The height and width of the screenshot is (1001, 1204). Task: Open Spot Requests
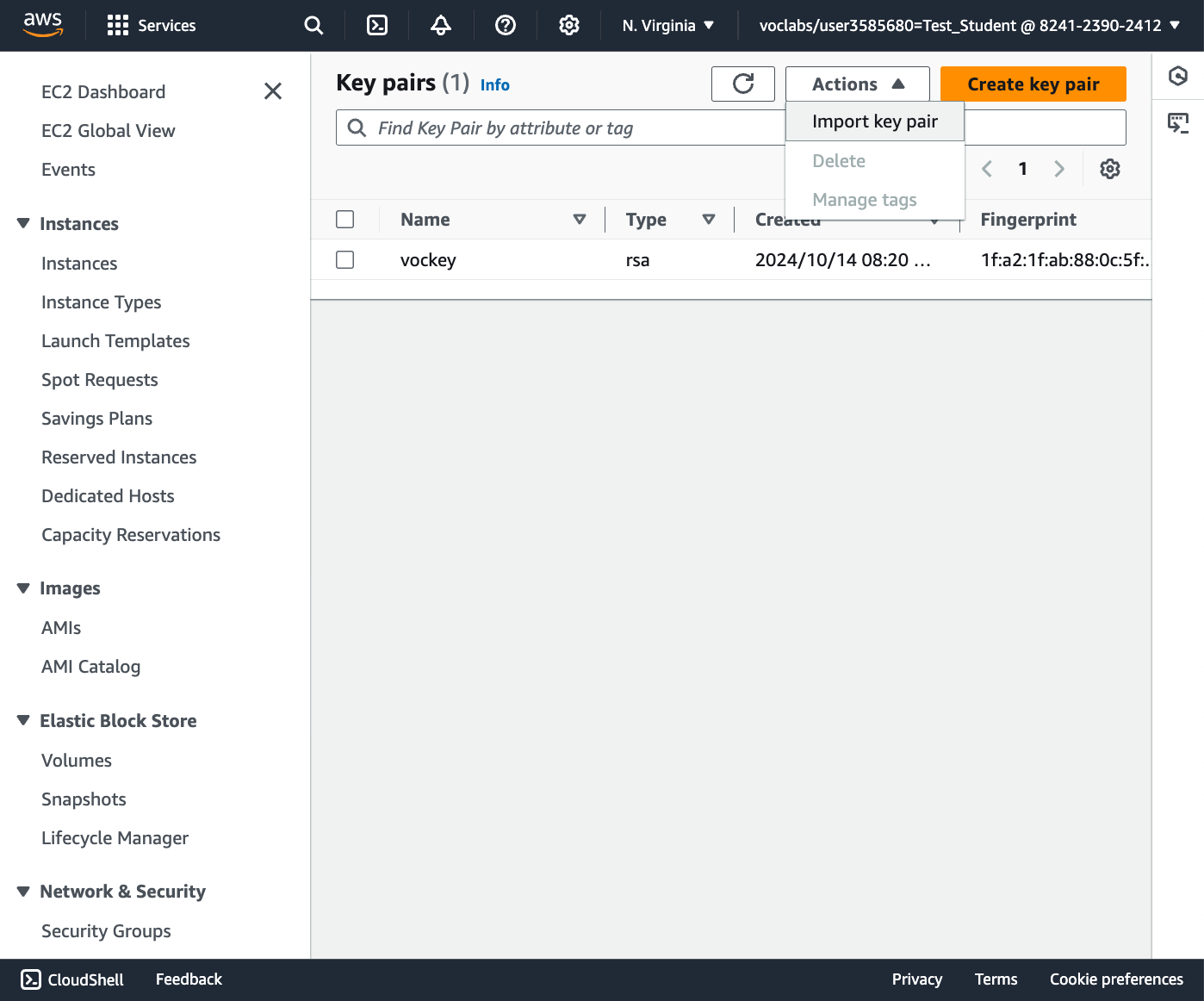(100, 380)
